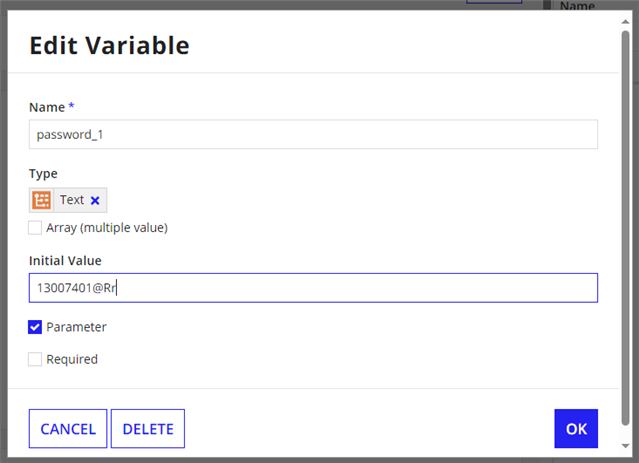The width and height of the screenshot is (639, 463).
Task: Click the Edit Variable dialog title
Action: pyautogui.click(x=109, y=45)
